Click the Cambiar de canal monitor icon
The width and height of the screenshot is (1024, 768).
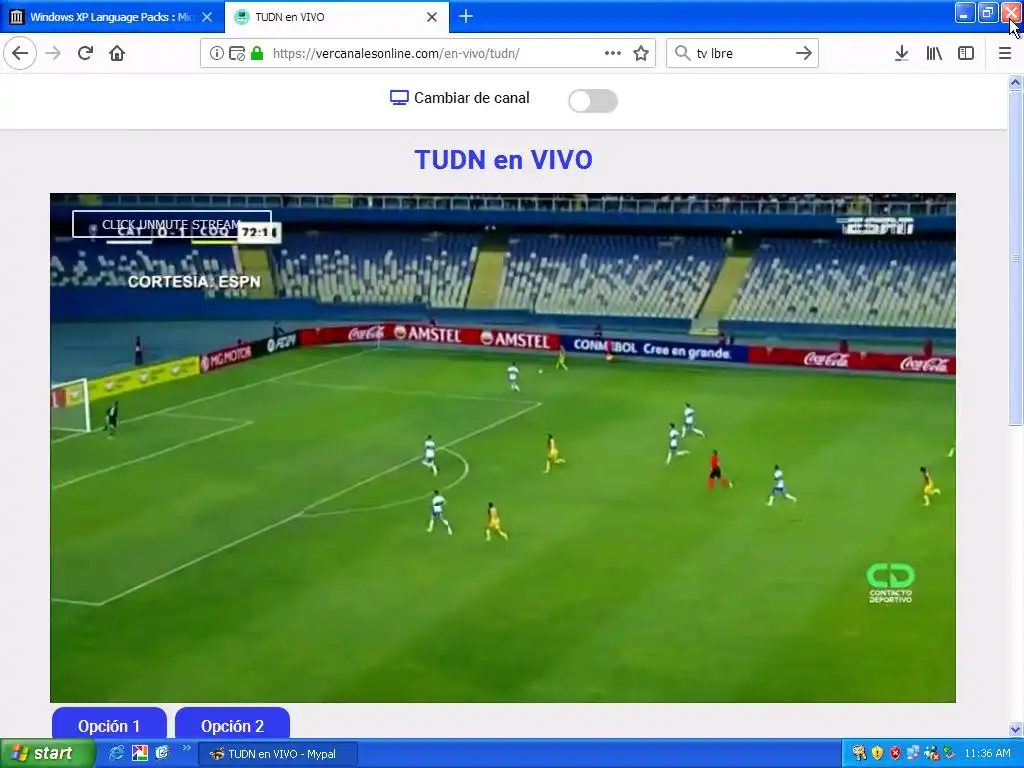[399, 98]
